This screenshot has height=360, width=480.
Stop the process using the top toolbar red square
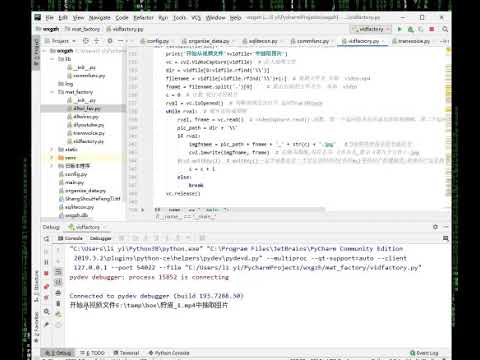432,29
